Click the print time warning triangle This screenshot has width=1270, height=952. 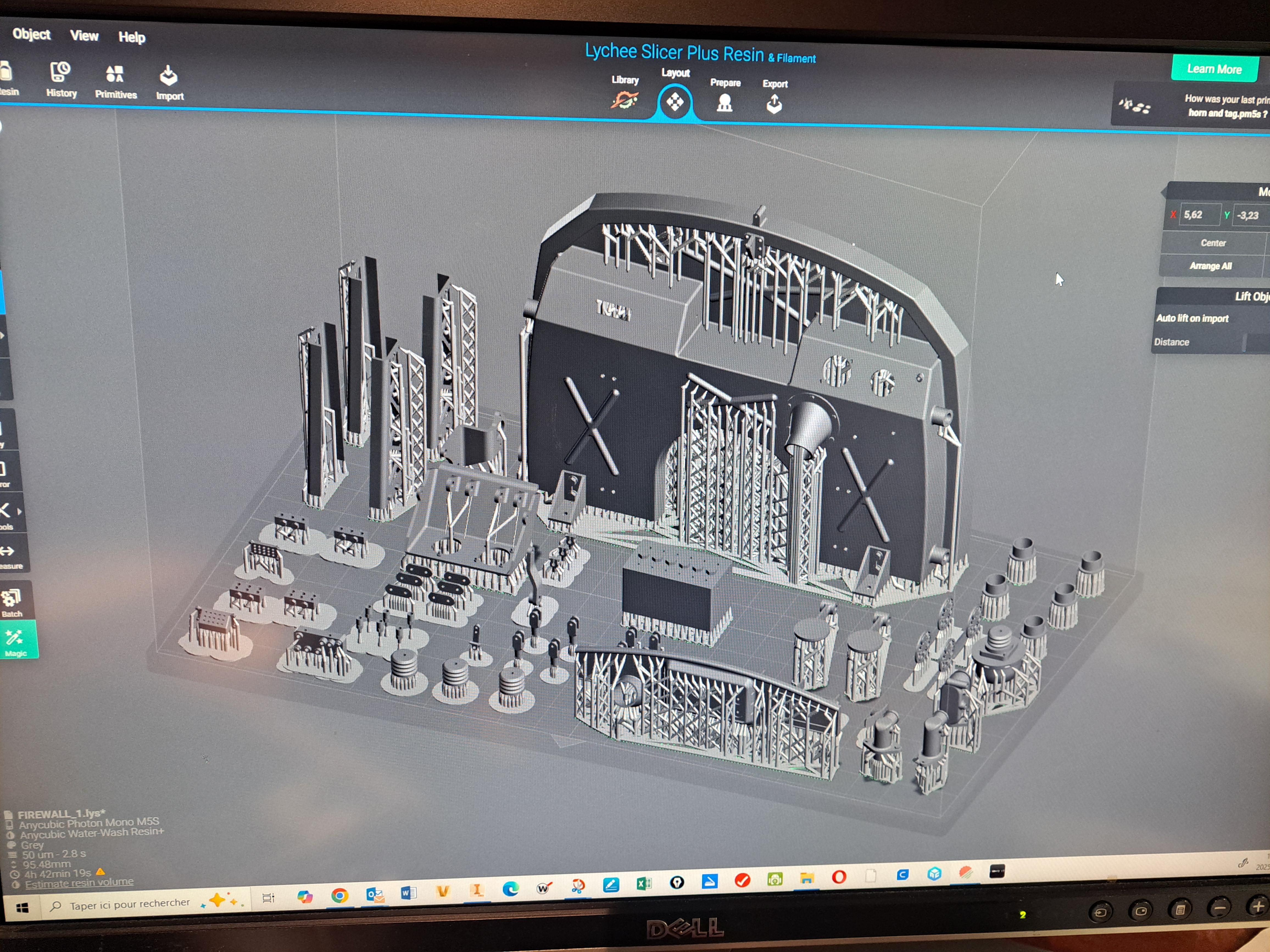tap(101, 872)
